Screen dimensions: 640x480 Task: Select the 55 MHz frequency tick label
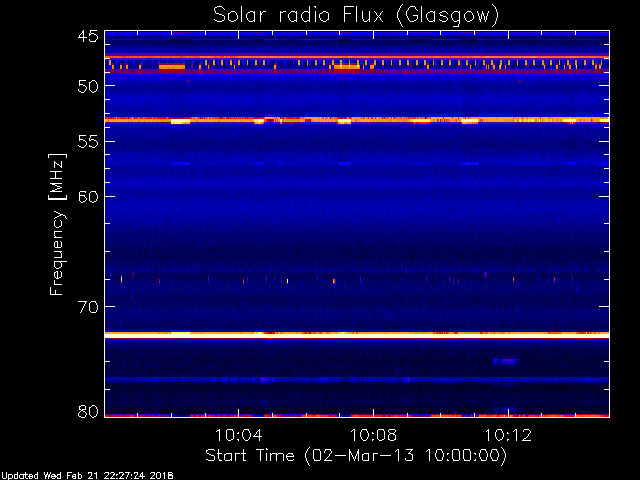[88, 142]
